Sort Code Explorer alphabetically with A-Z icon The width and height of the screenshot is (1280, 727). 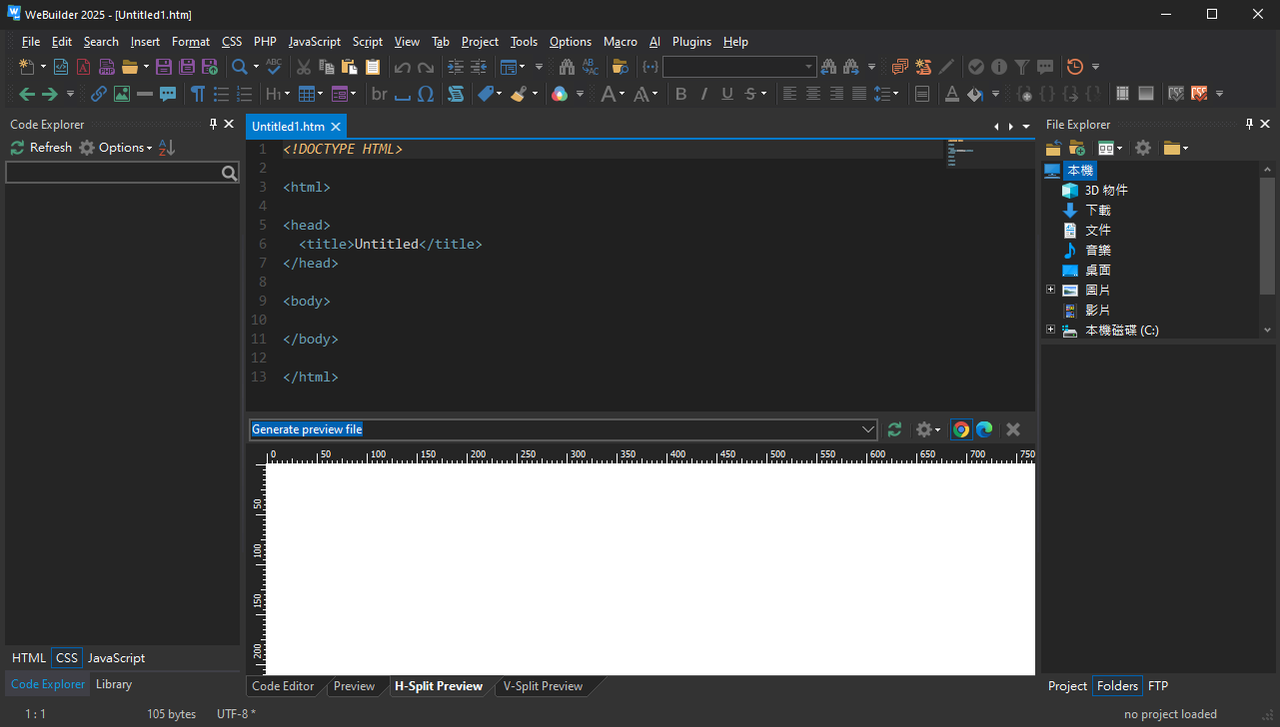click(x=167, y=147)
